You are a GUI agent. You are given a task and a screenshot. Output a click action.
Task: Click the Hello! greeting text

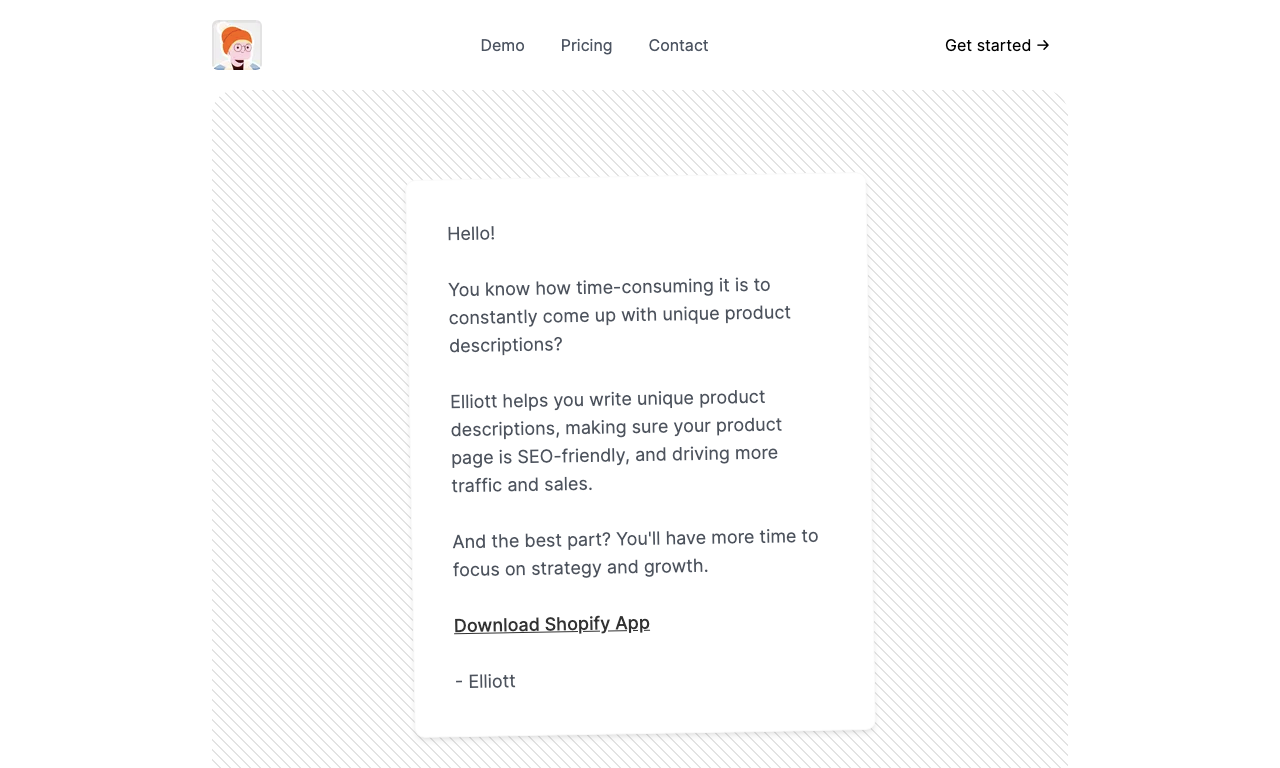[x=471, y=233]
